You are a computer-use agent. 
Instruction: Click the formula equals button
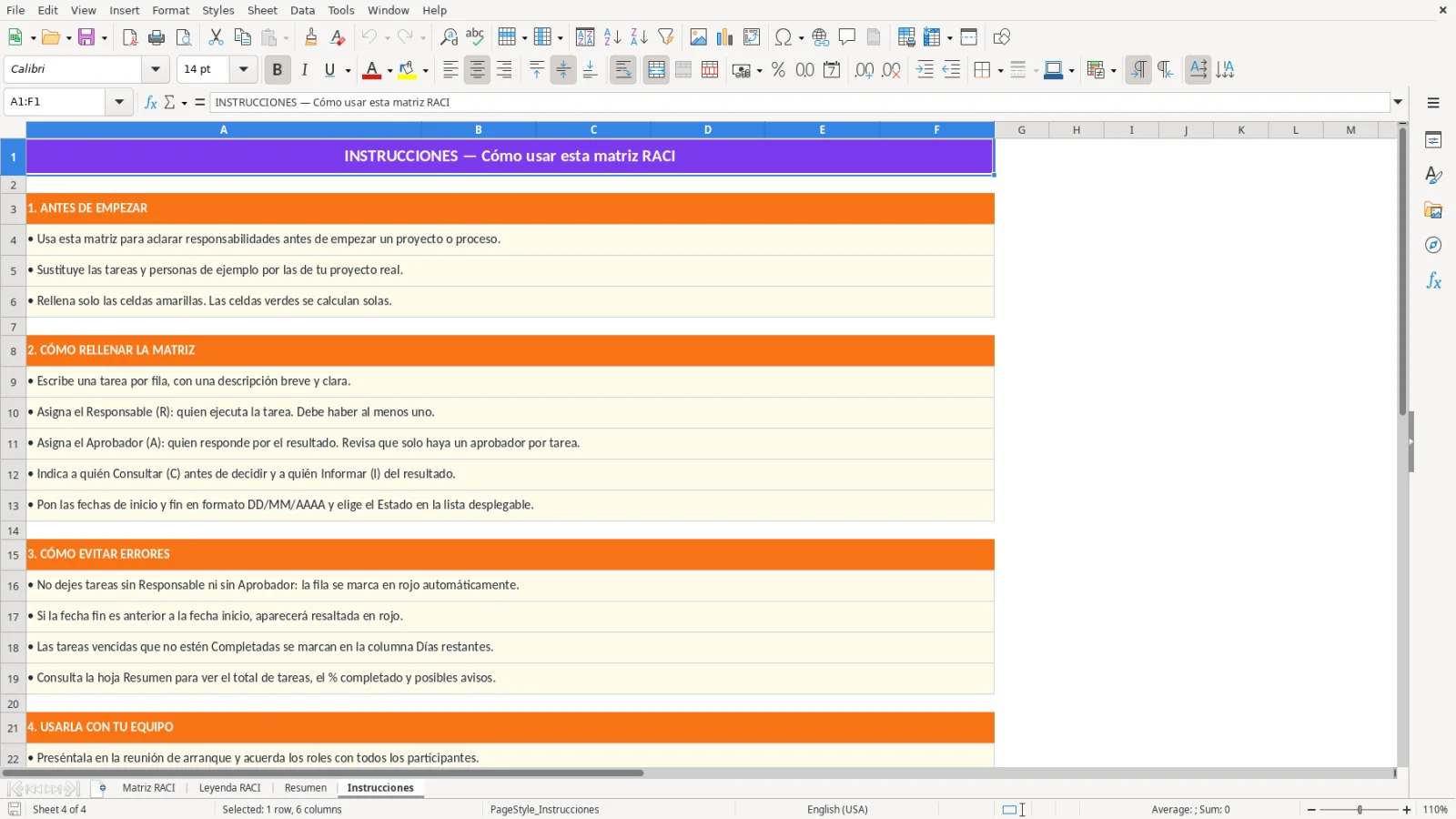pyautogui.click(x=200, y=102)
